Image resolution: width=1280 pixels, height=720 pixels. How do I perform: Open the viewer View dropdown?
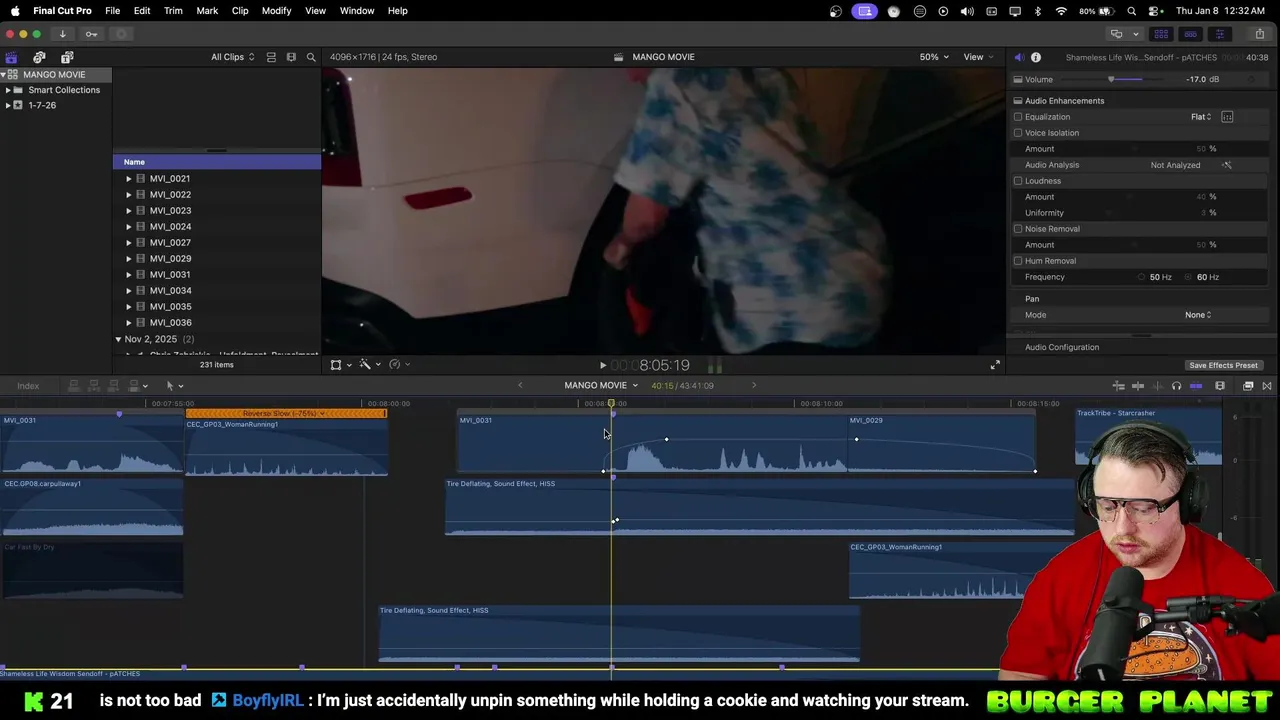point(978,57)
